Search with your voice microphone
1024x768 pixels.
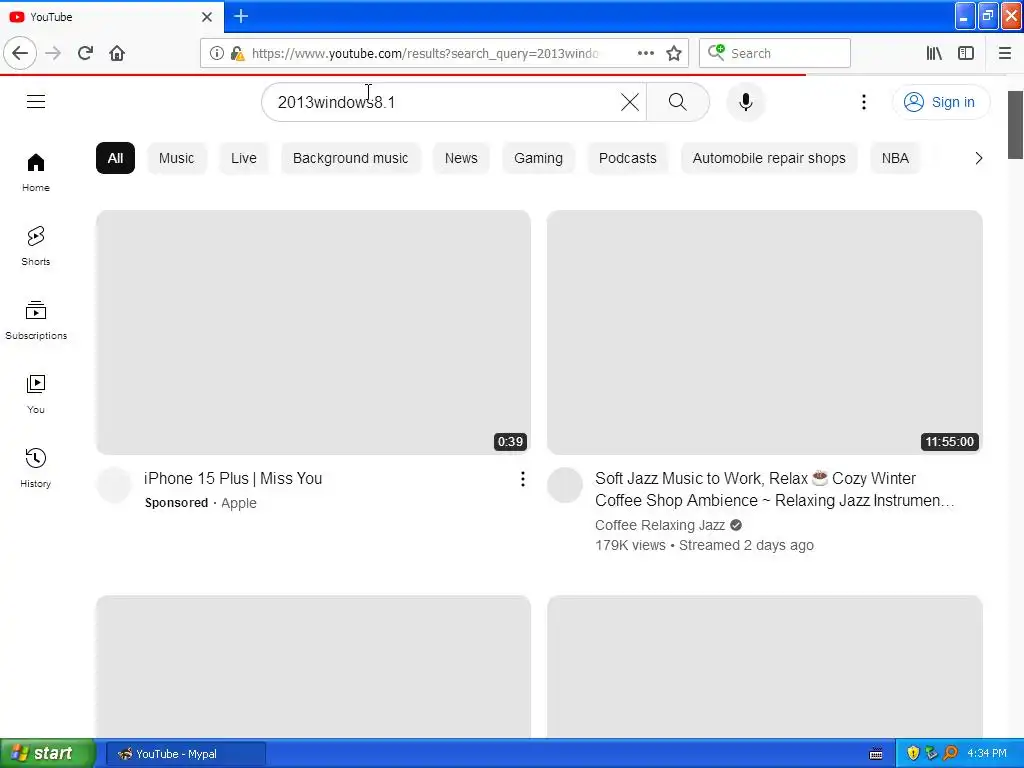pyautogui.click(x=746, y=102)
